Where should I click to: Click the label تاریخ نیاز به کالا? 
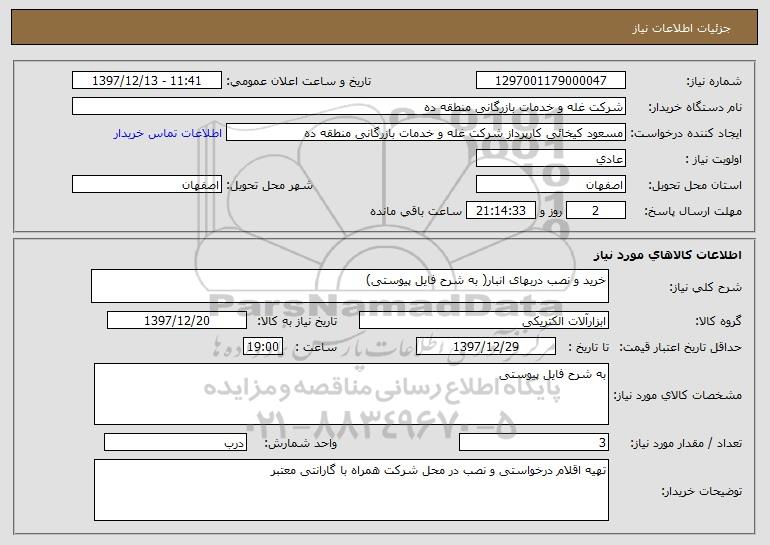click(297, 322)
